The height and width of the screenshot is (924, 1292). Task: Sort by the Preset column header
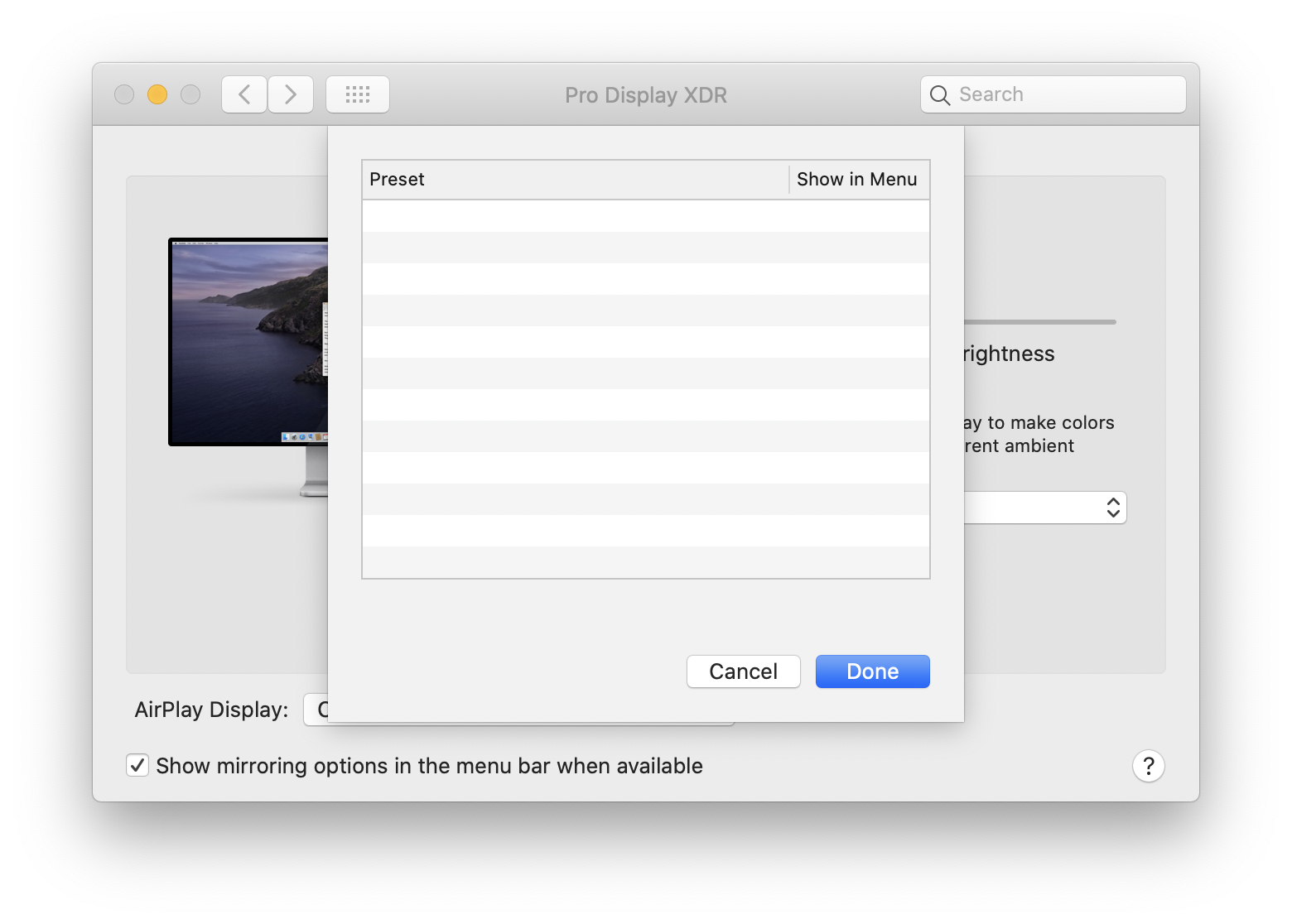(576, 180)
